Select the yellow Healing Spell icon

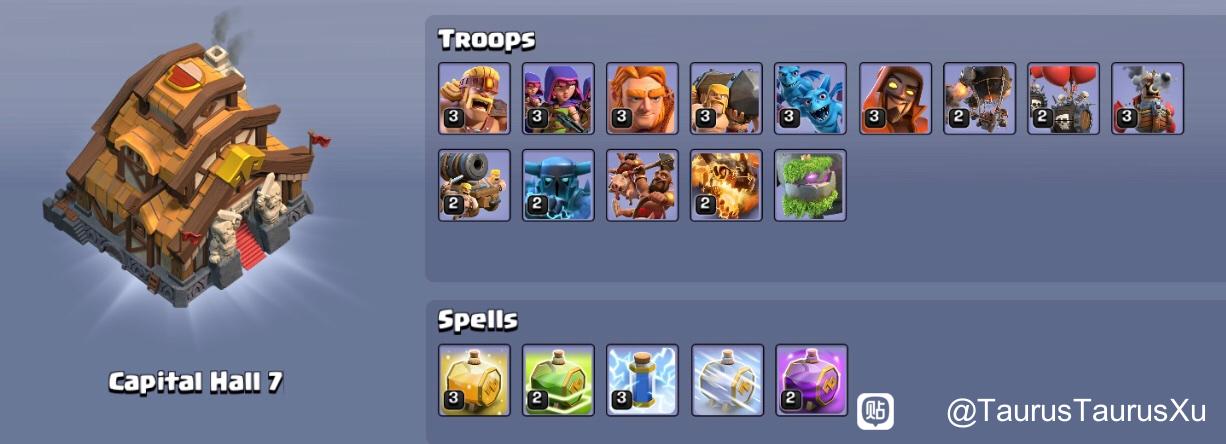click(475, 380)
